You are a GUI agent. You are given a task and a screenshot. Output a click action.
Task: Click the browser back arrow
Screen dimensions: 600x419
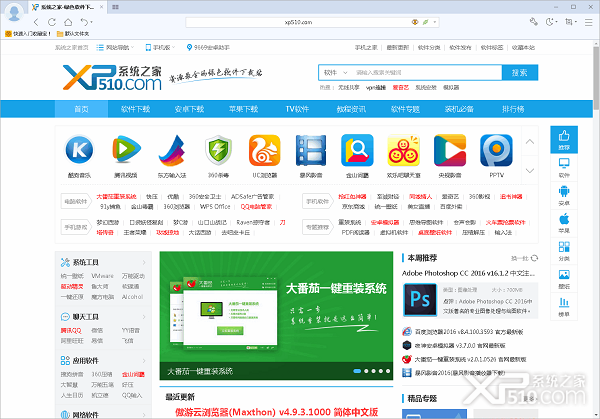[36, 22]
